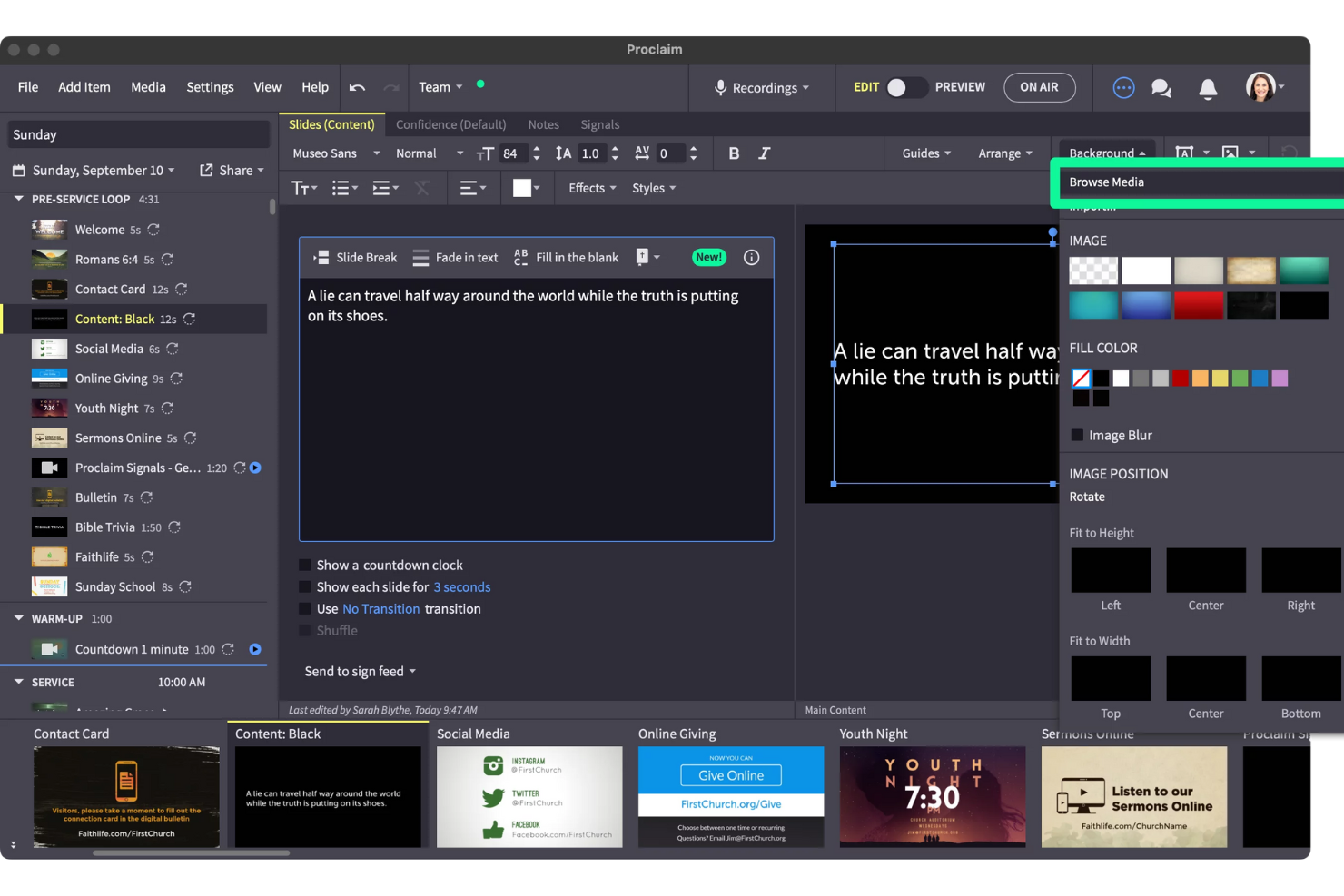This screenshot has height=896, width=1344.
Task: Click the info circle icon
Action: coord(751,258)
